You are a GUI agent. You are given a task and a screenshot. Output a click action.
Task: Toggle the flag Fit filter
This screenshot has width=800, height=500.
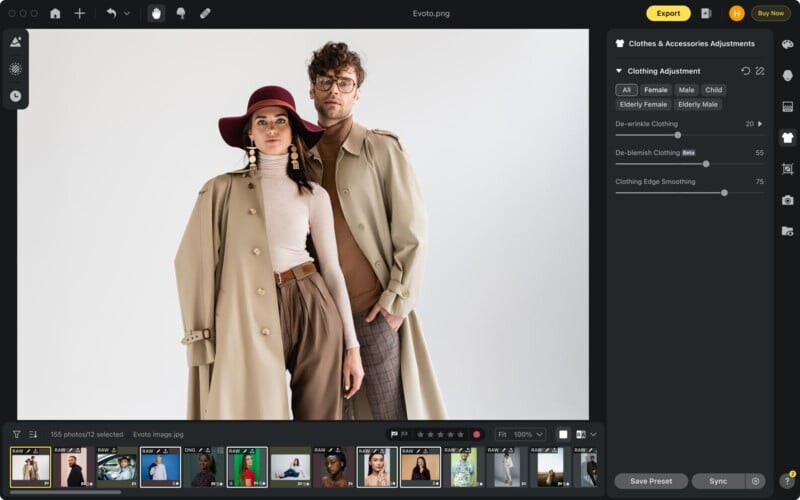click(398, 435)
